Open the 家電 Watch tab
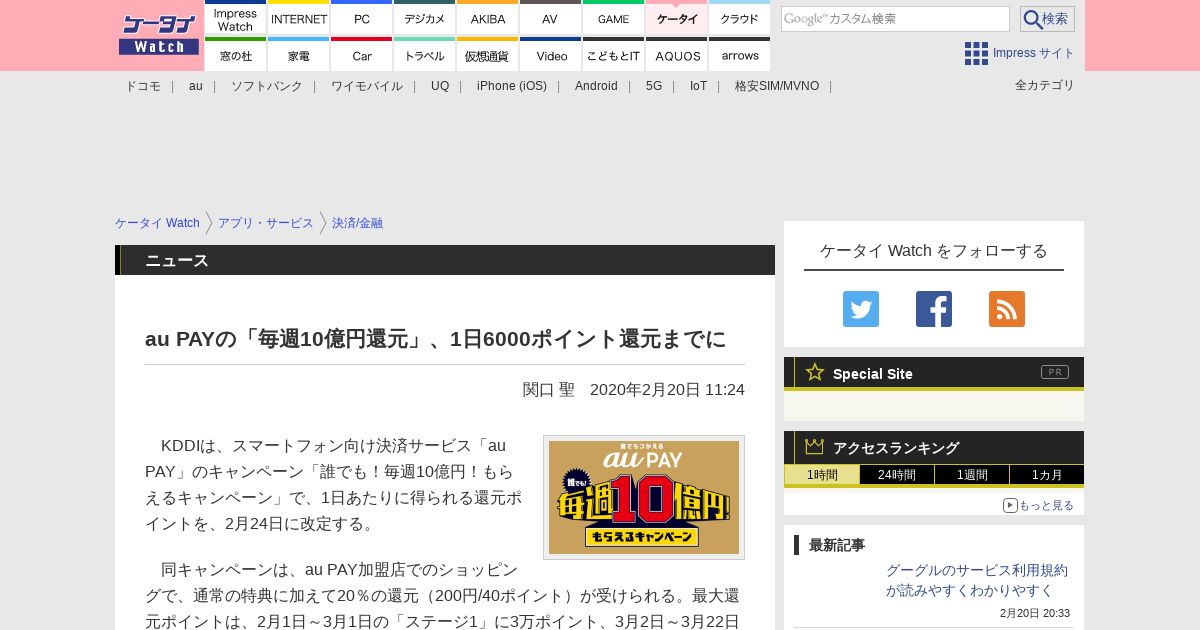1200x630 pixels. (x=299, y=54)
